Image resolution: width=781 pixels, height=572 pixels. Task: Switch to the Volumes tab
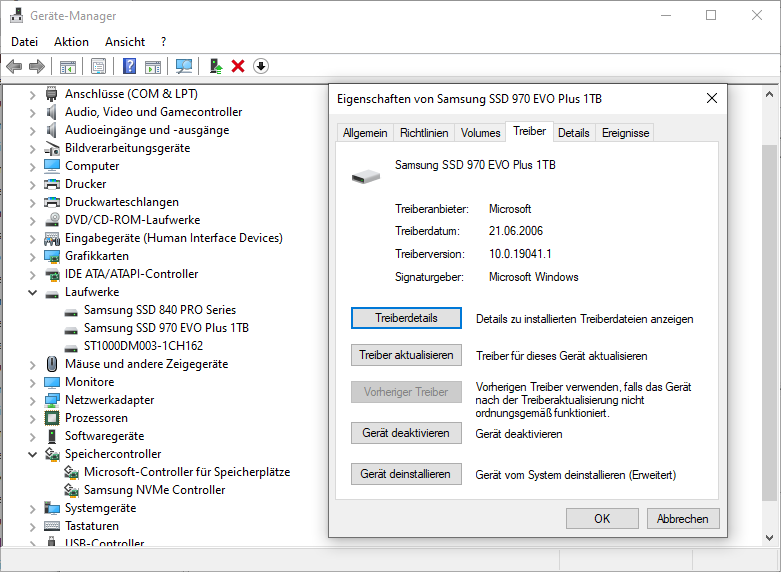[x=480, y=133]
